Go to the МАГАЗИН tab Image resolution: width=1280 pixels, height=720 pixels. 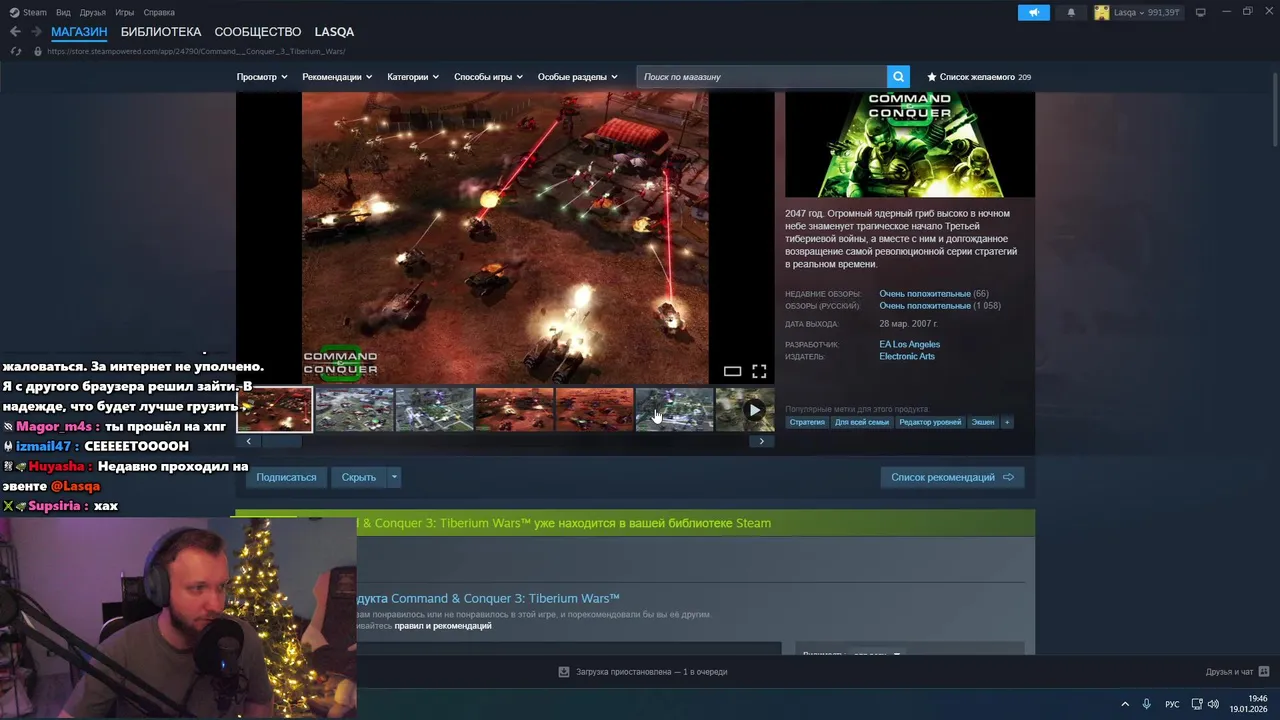(x=79, y=32)
